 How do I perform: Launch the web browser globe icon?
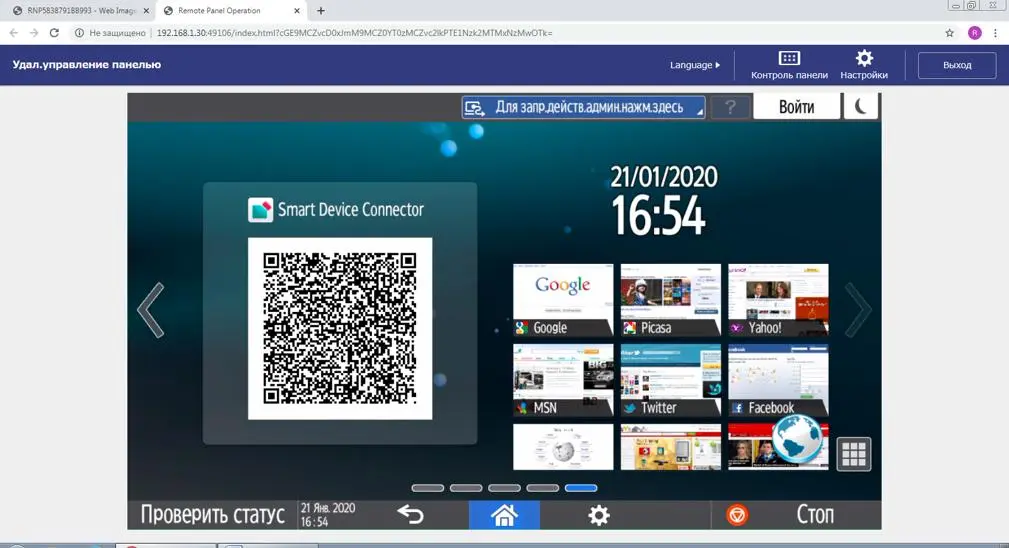[x=797, y=439]
